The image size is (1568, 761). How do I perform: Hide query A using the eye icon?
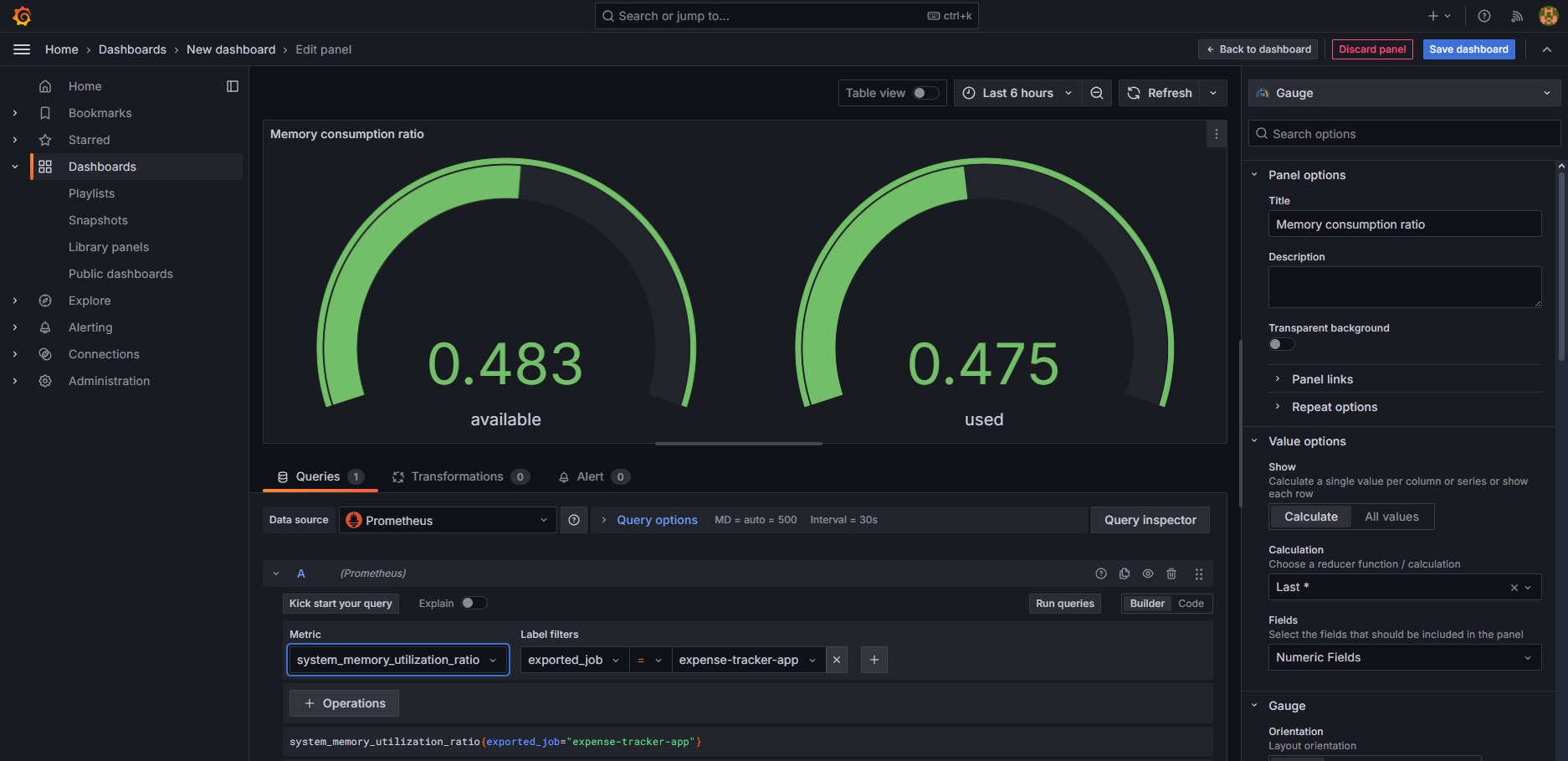pyautogui.click(x=1148, y=573)
